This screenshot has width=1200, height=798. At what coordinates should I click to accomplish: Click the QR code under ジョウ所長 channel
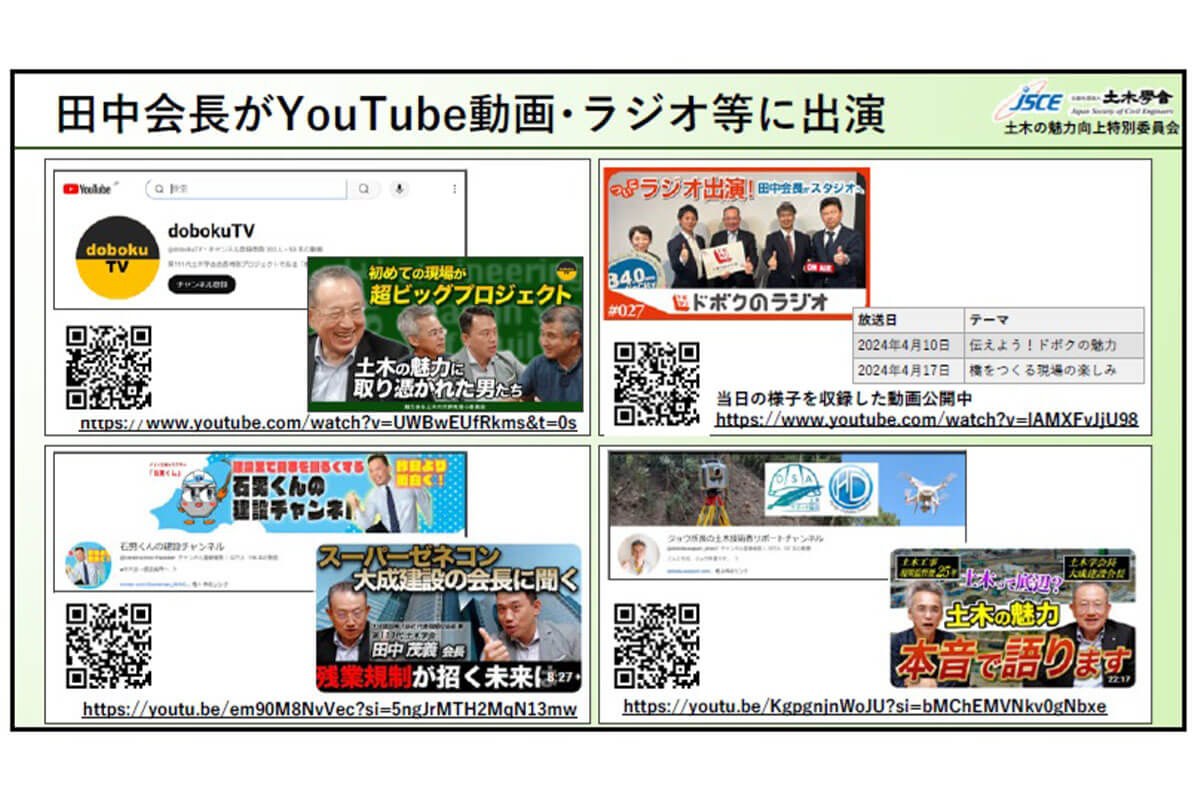(656, 645)
